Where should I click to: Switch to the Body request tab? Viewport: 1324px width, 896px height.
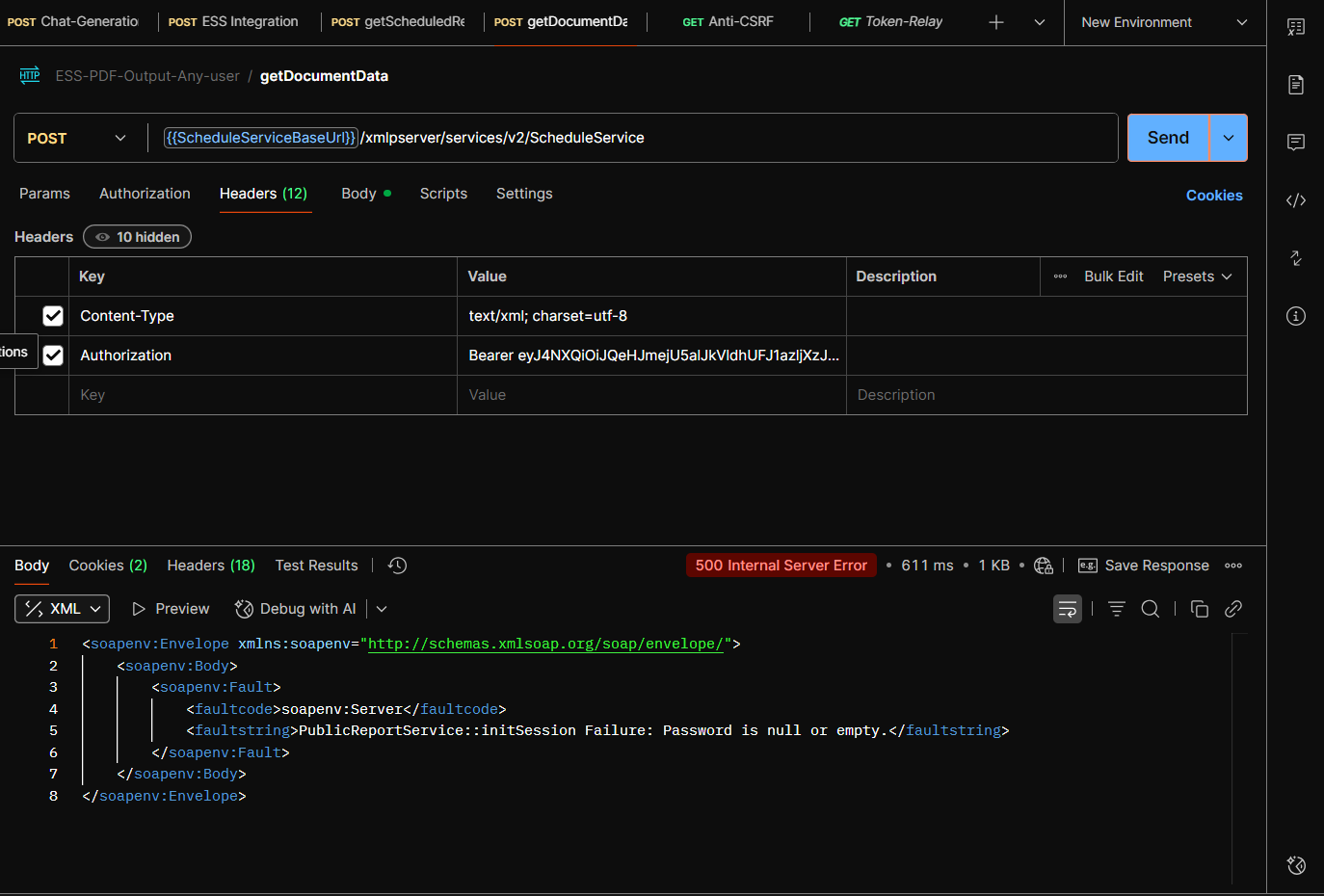359,194
